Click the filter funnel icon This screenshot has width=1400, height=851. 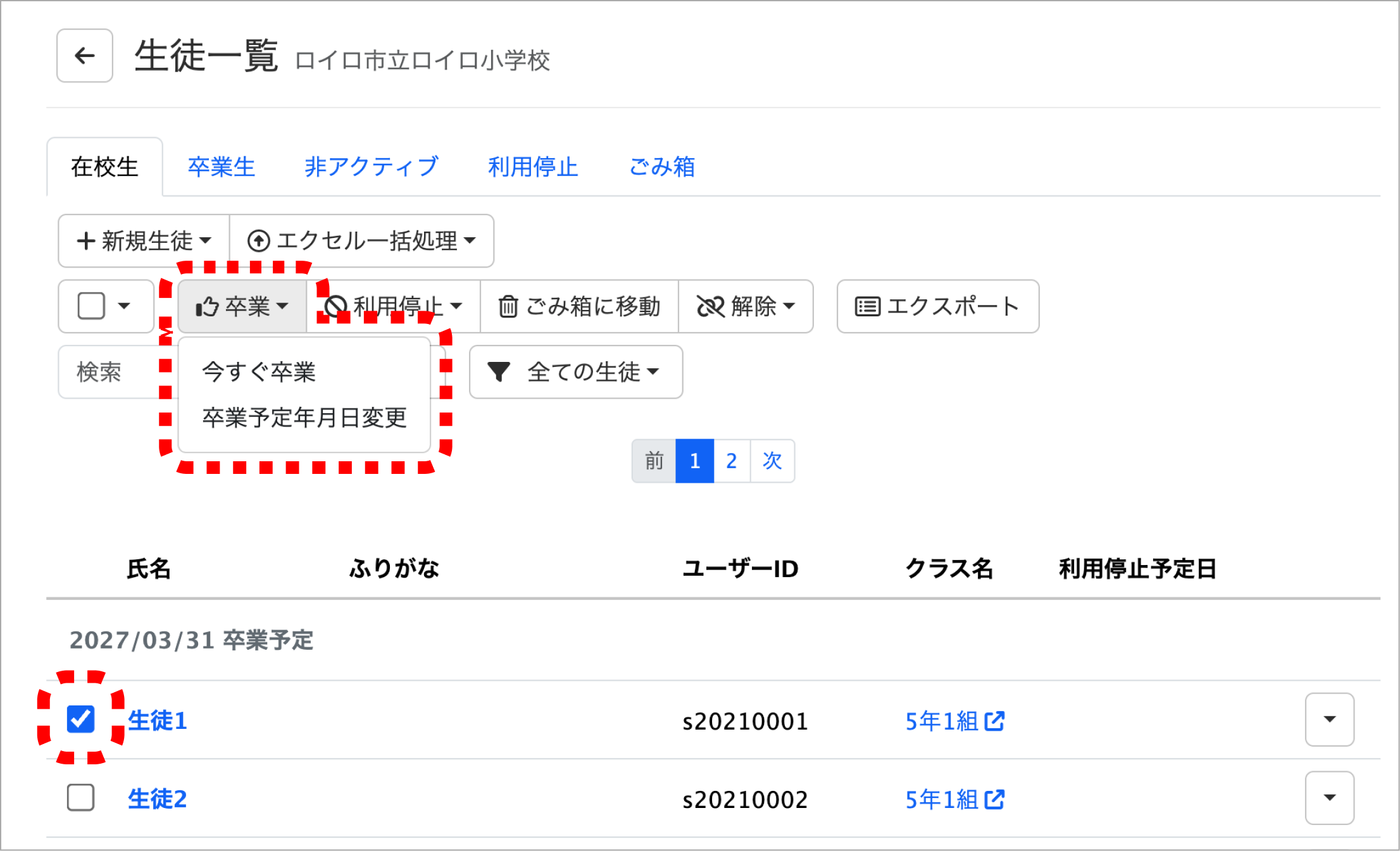tap(499, 372)
